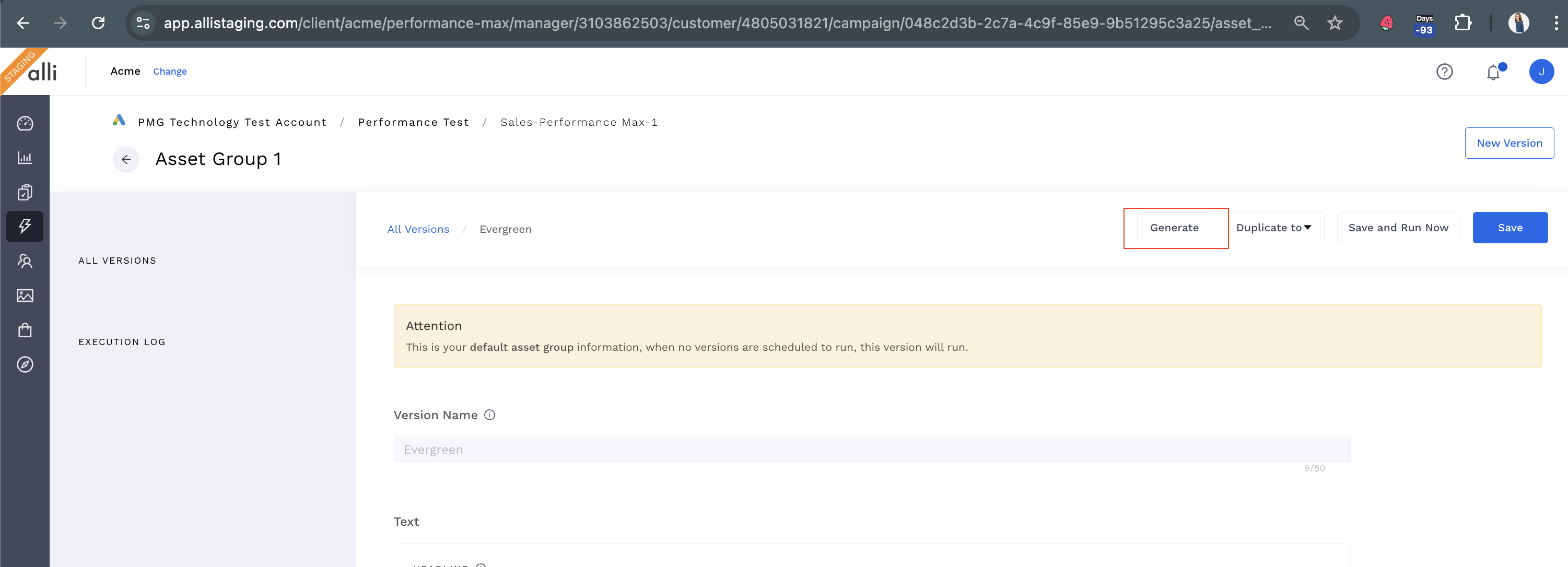Open the notifications bell

pyautogui.click(x=1493, y=73)
